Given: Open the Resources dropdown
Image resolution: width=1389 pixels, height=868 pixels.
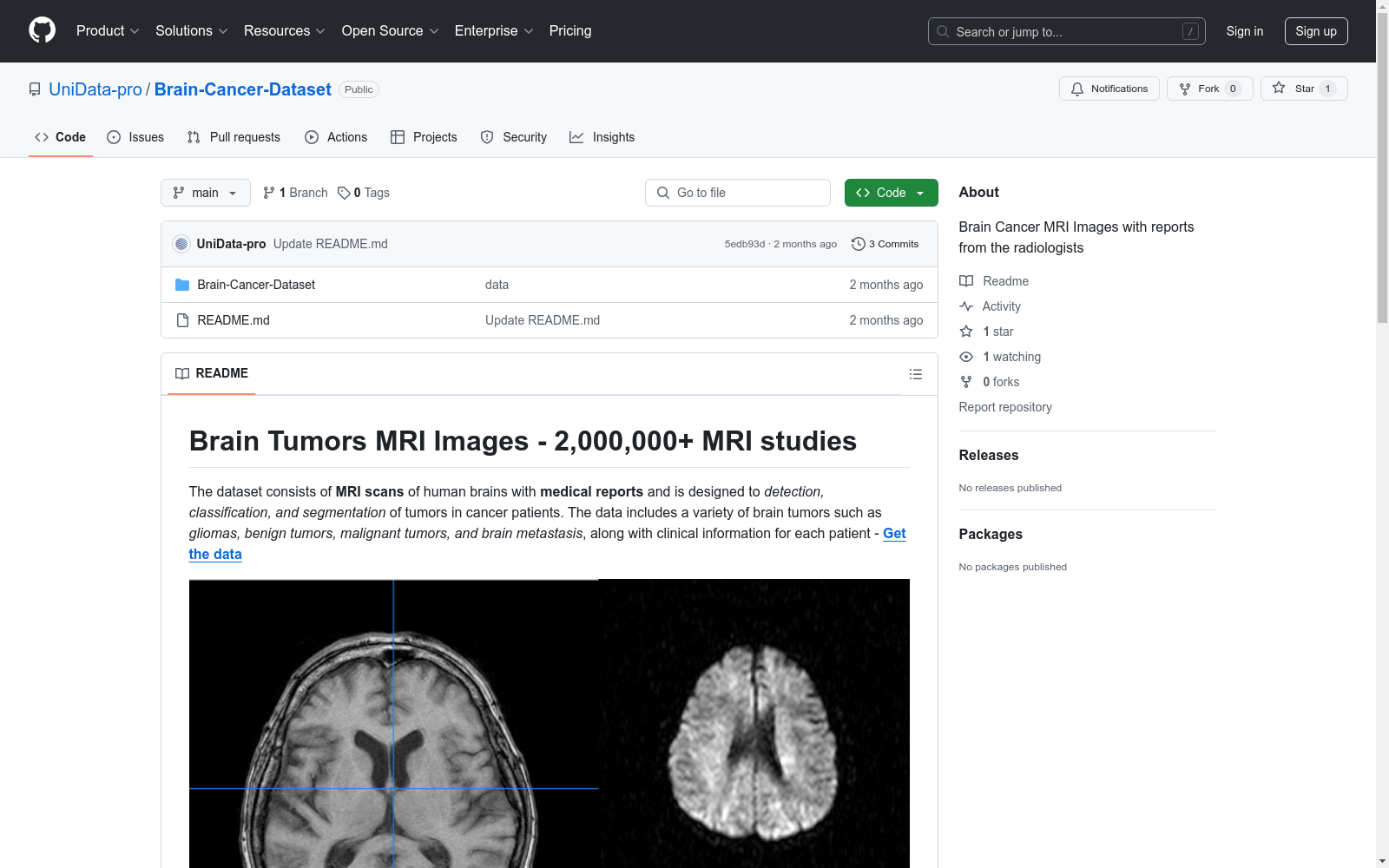Looking at the screenshot, I should point(285,31).
